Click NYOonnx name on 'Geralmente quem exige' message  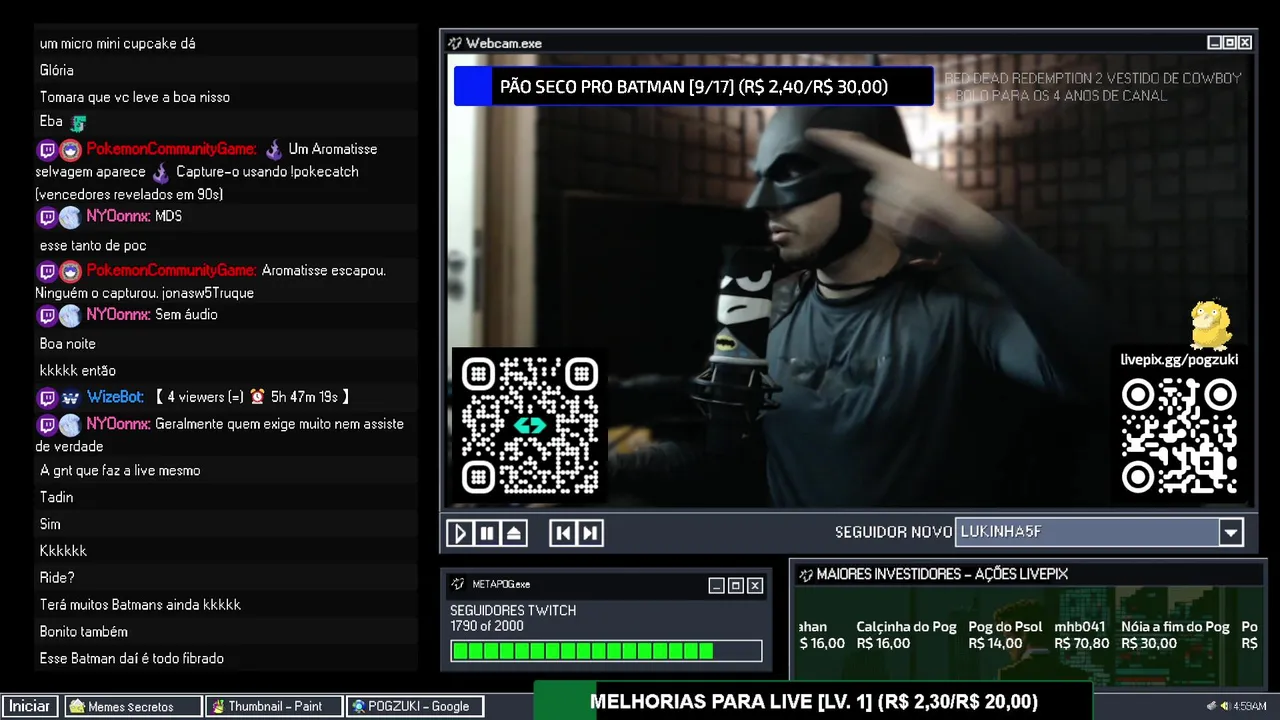tap(118, 424)
